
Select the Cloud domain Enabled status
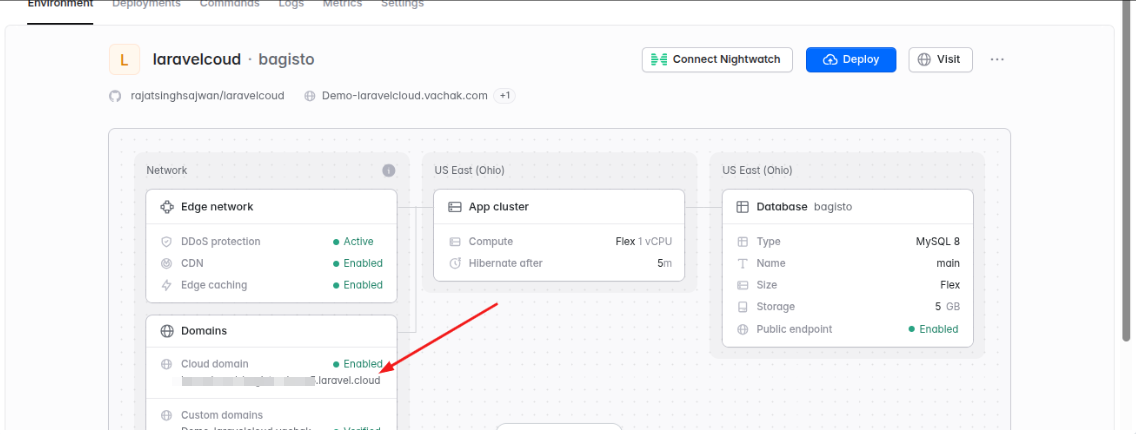click(x=357, y=364)
